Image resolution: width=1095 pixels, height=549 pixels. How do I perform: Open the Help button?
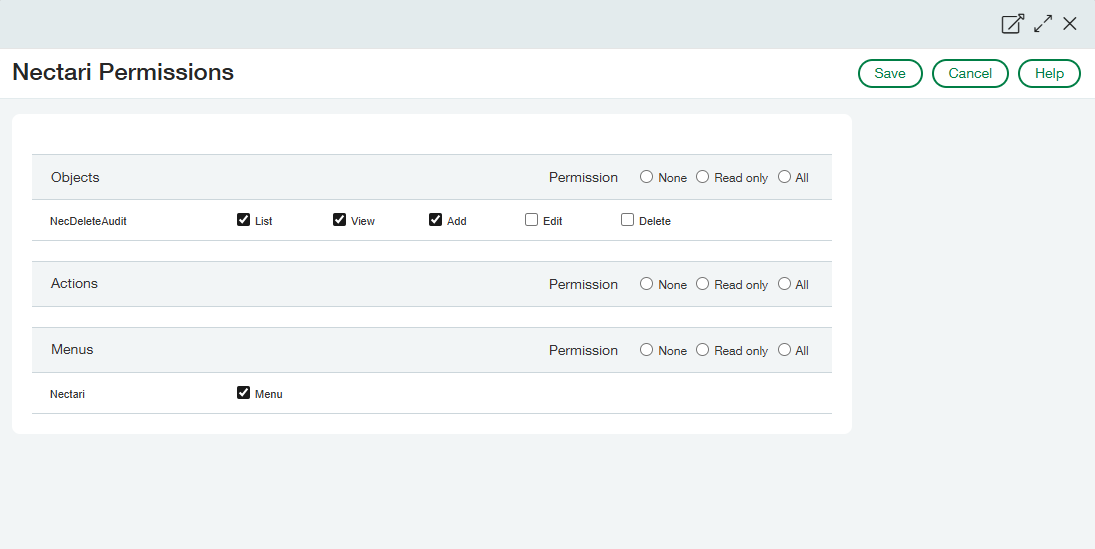(x=1049, y=73)
